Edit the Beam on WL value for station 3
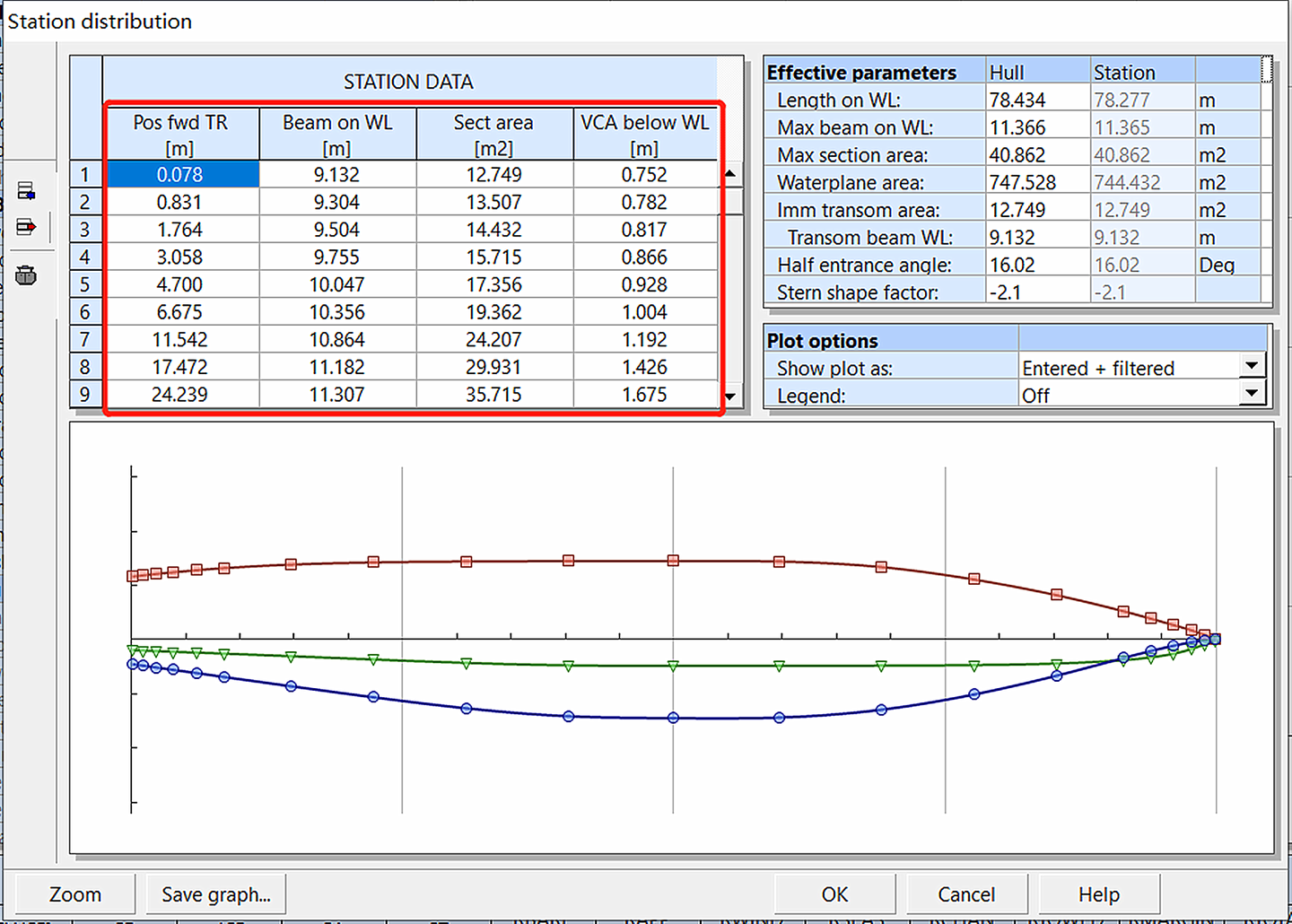This screenshot has width=1292, height=924. pyautogui.click(x=336, y=229)
